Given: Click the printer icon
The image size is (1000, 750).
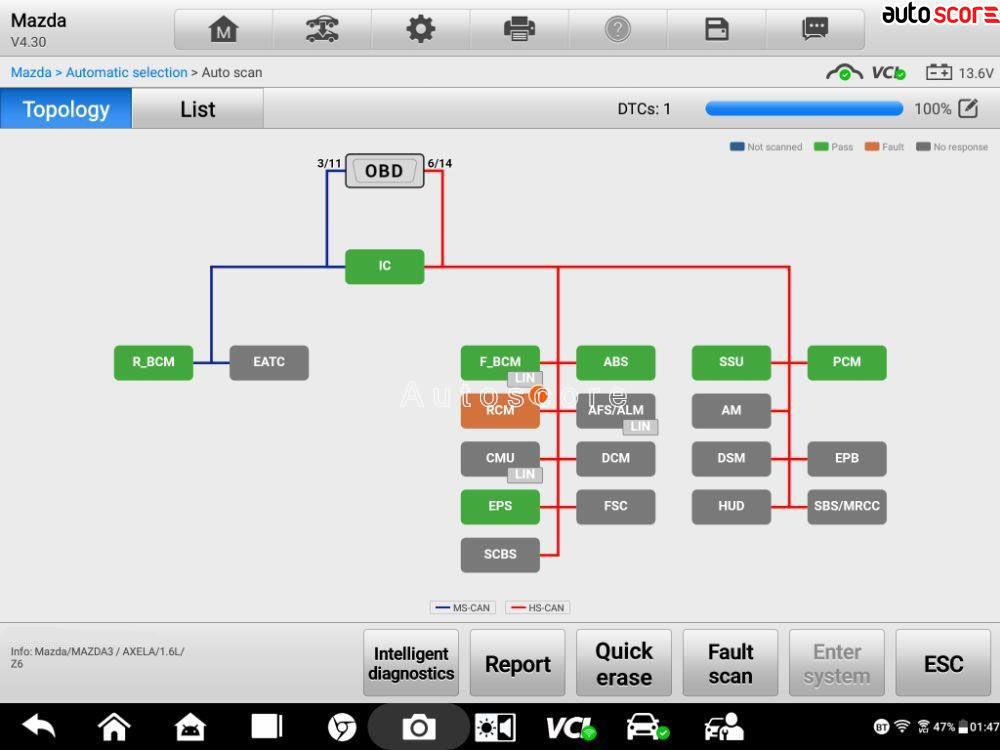Looking at the screenshot, I should tap(519, 30).
